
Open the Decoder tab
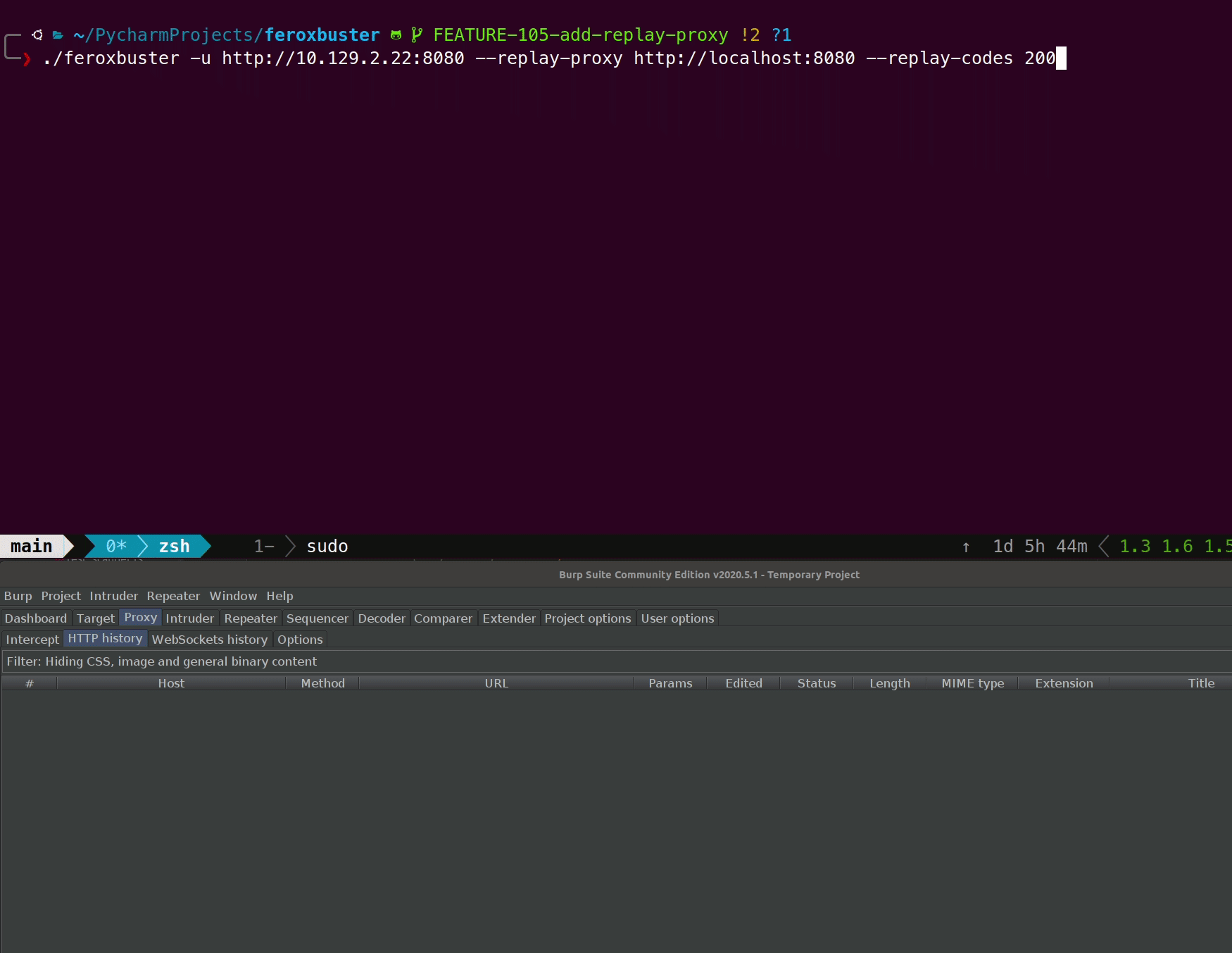coord(382,618)
